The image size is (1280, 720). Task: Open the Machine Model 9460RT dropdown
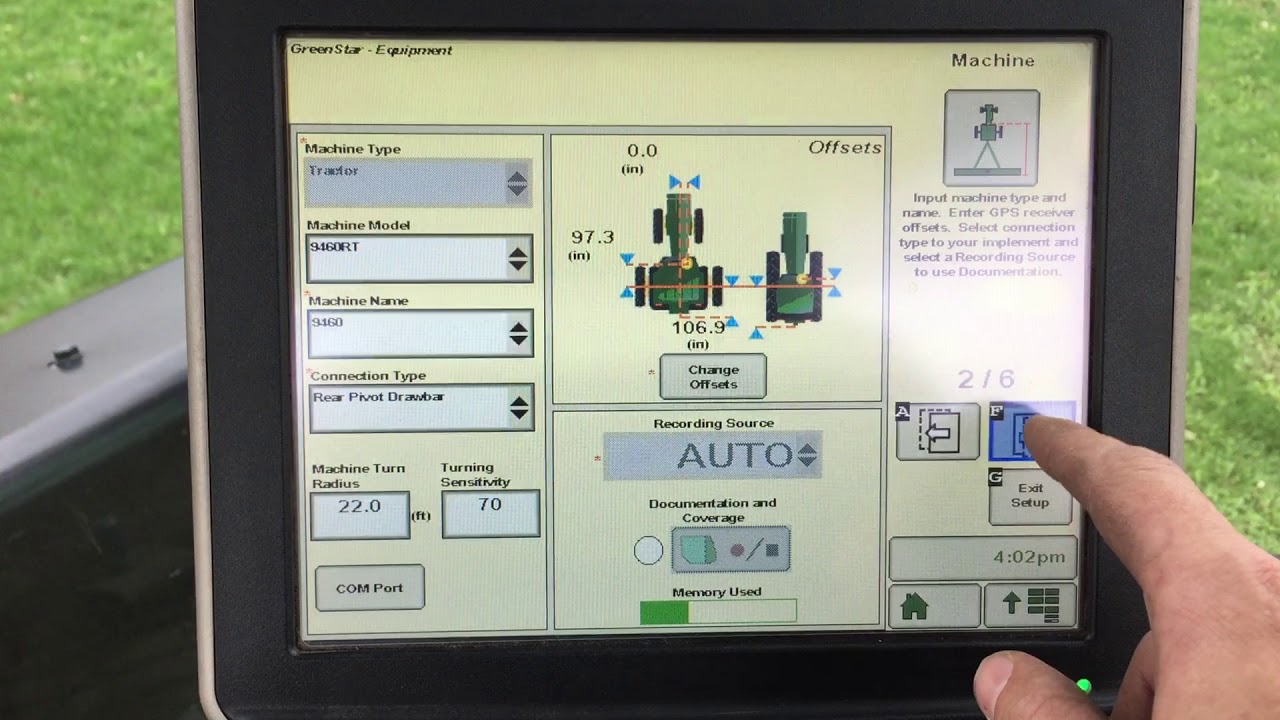point(419,259)
